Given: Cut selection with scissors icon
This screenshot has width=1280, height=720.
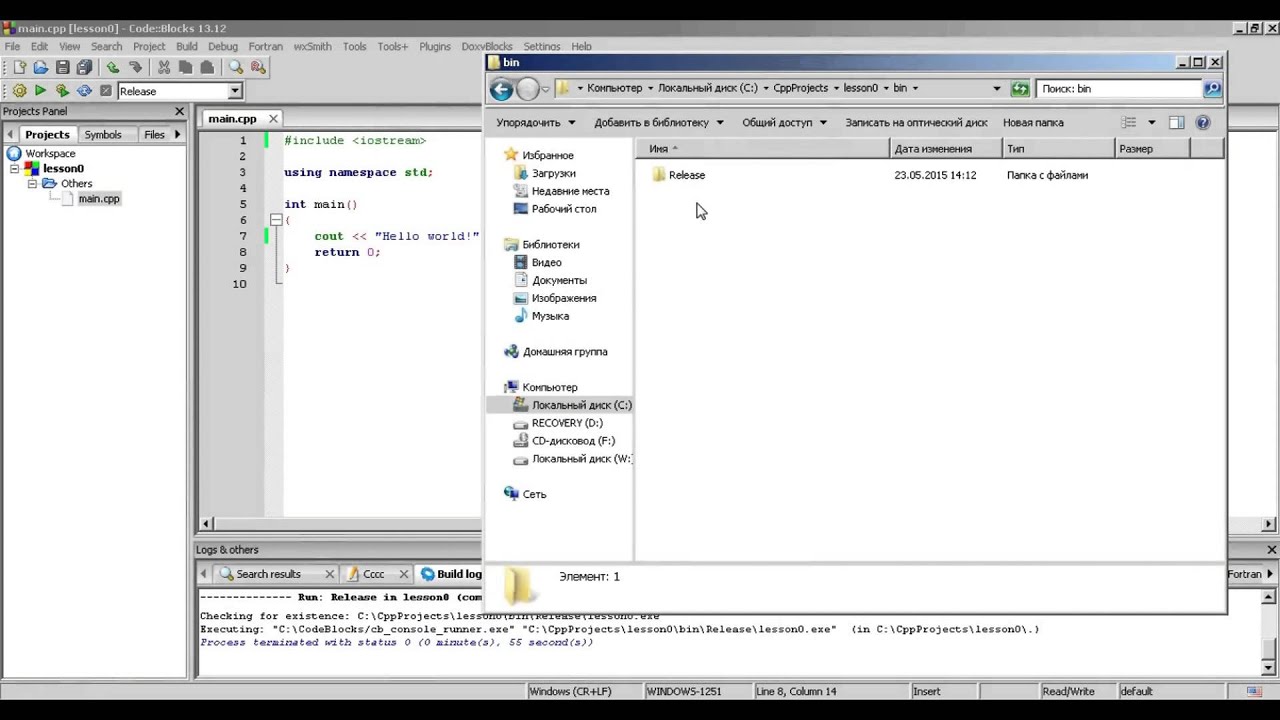Looking at the screenshot, I should coord(164,67).
